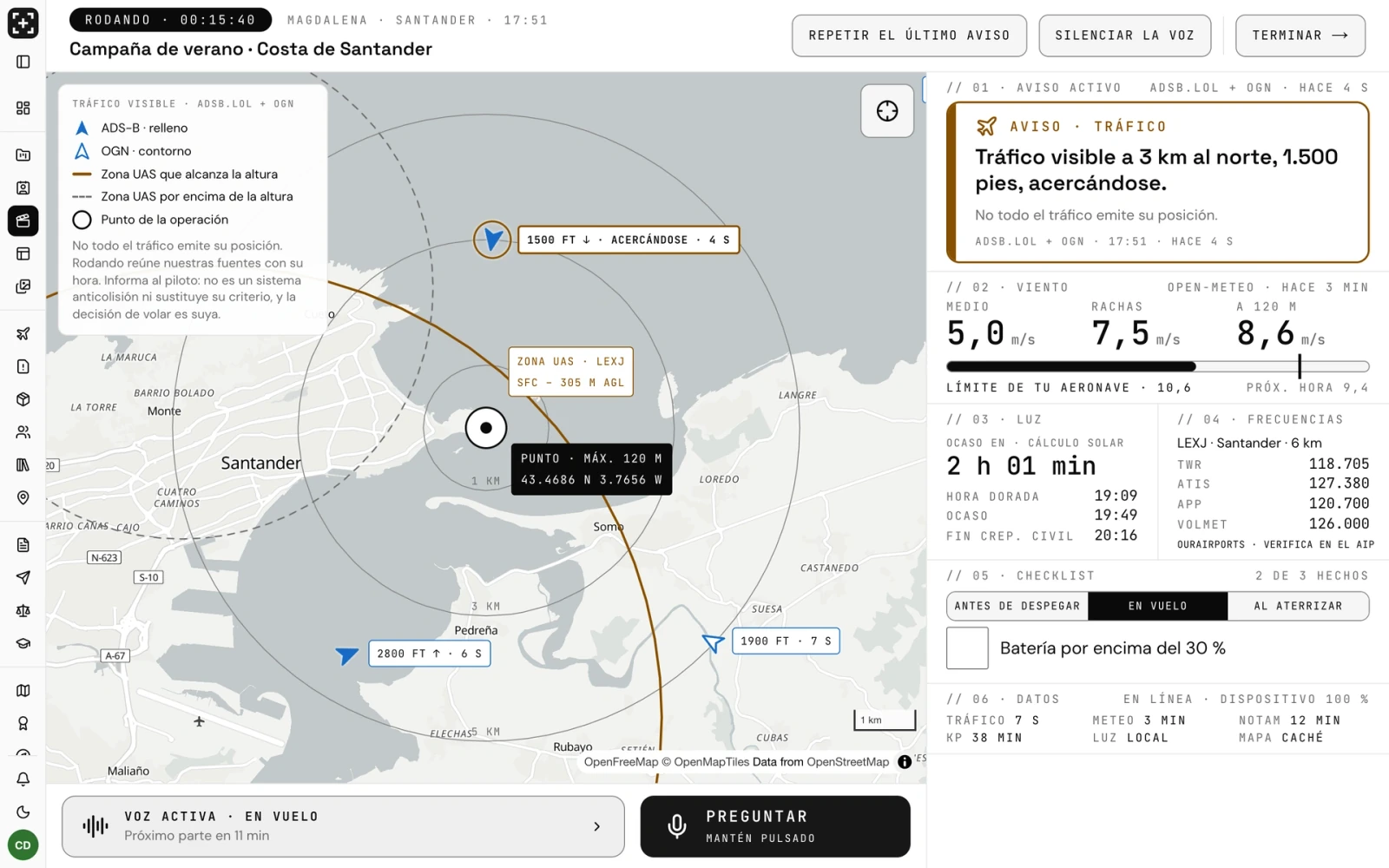
Task: Click 'Repetir el último aviso' button
Action: click(x=909, y=36)
